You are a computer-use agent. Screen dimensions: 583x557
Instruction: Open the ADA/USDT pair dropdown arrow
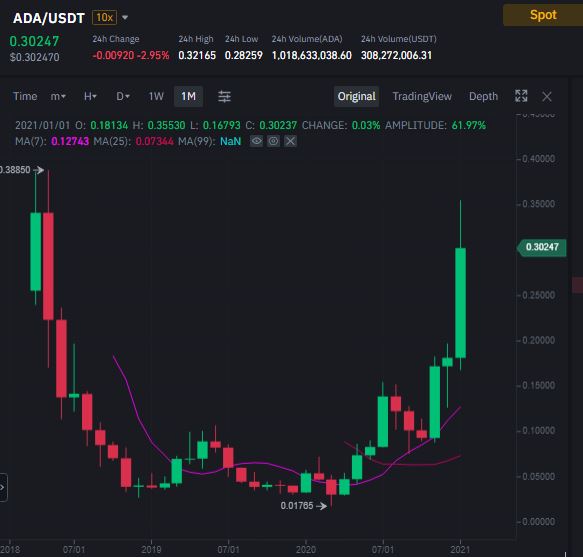coord(125,17)
